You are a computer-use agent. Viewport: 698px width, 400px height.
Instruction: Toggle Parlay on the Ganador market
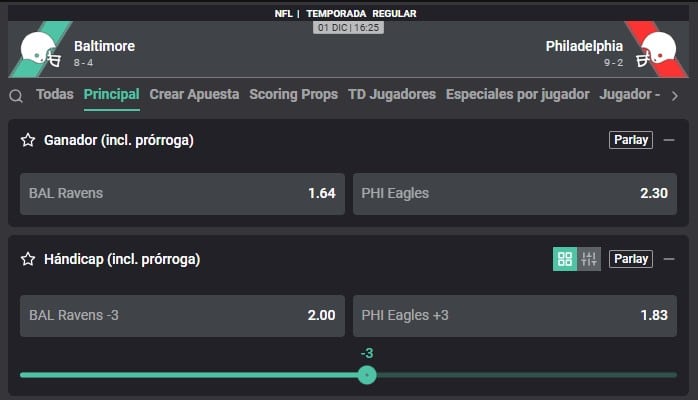pyautogui.click(x=631, y=140)
